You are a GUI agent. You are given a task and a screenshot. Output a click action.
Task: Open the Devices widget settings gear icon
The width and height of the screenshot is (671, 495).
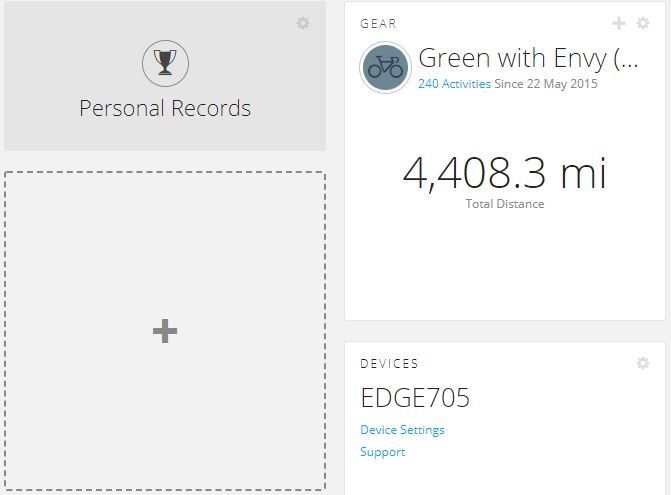(643, 363)
